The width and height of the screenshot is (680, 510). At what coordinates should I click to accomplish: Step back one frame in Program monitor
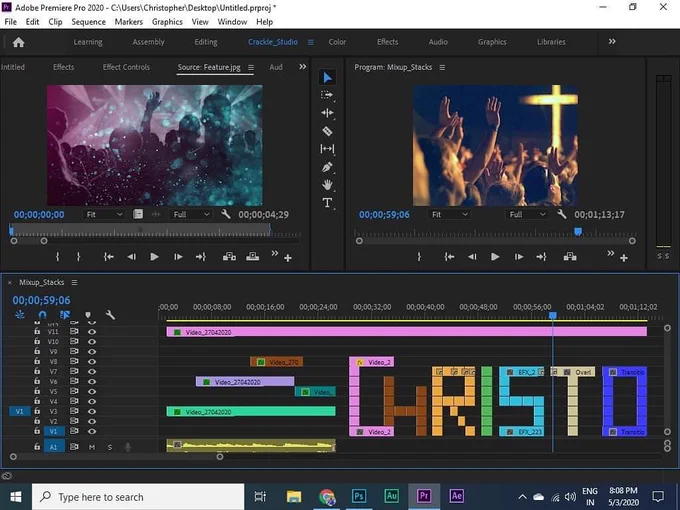[472, 257]
